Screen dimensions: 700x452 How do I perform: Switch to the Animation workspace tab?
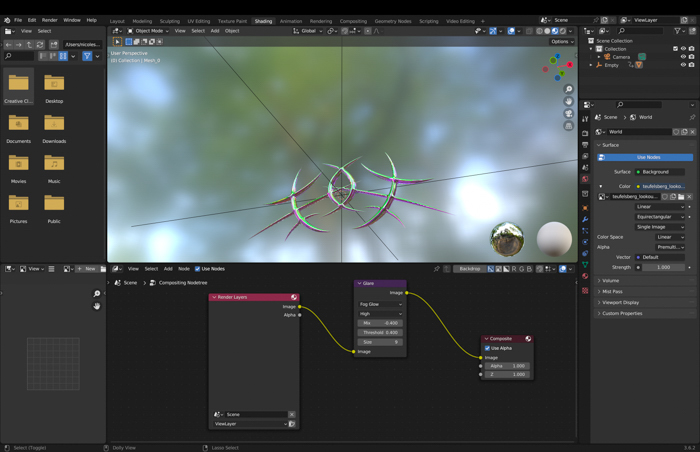291,21
